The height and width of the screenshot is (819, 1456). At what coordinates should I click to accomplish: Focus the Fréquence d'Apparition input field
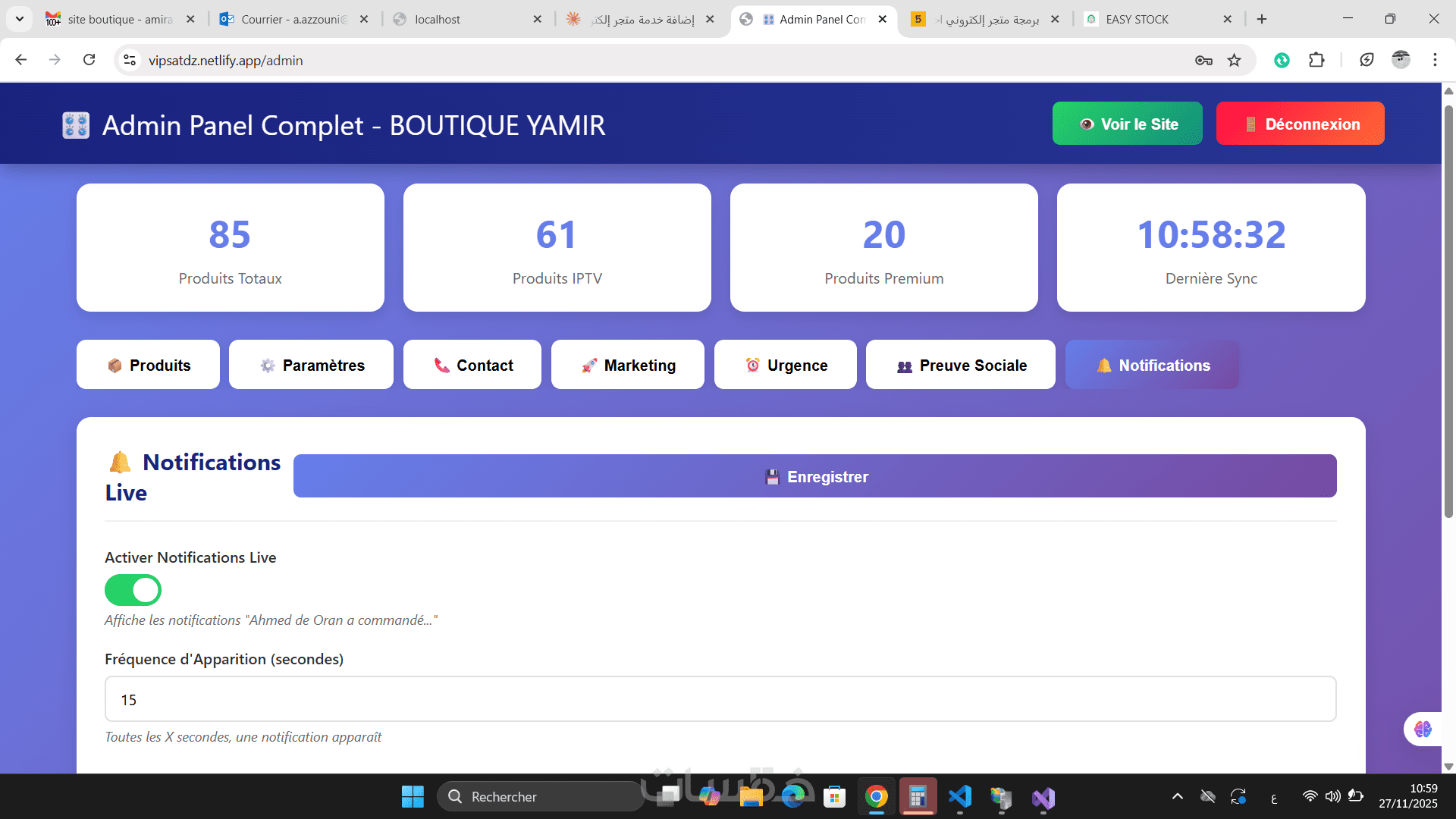tap(720, 699)
